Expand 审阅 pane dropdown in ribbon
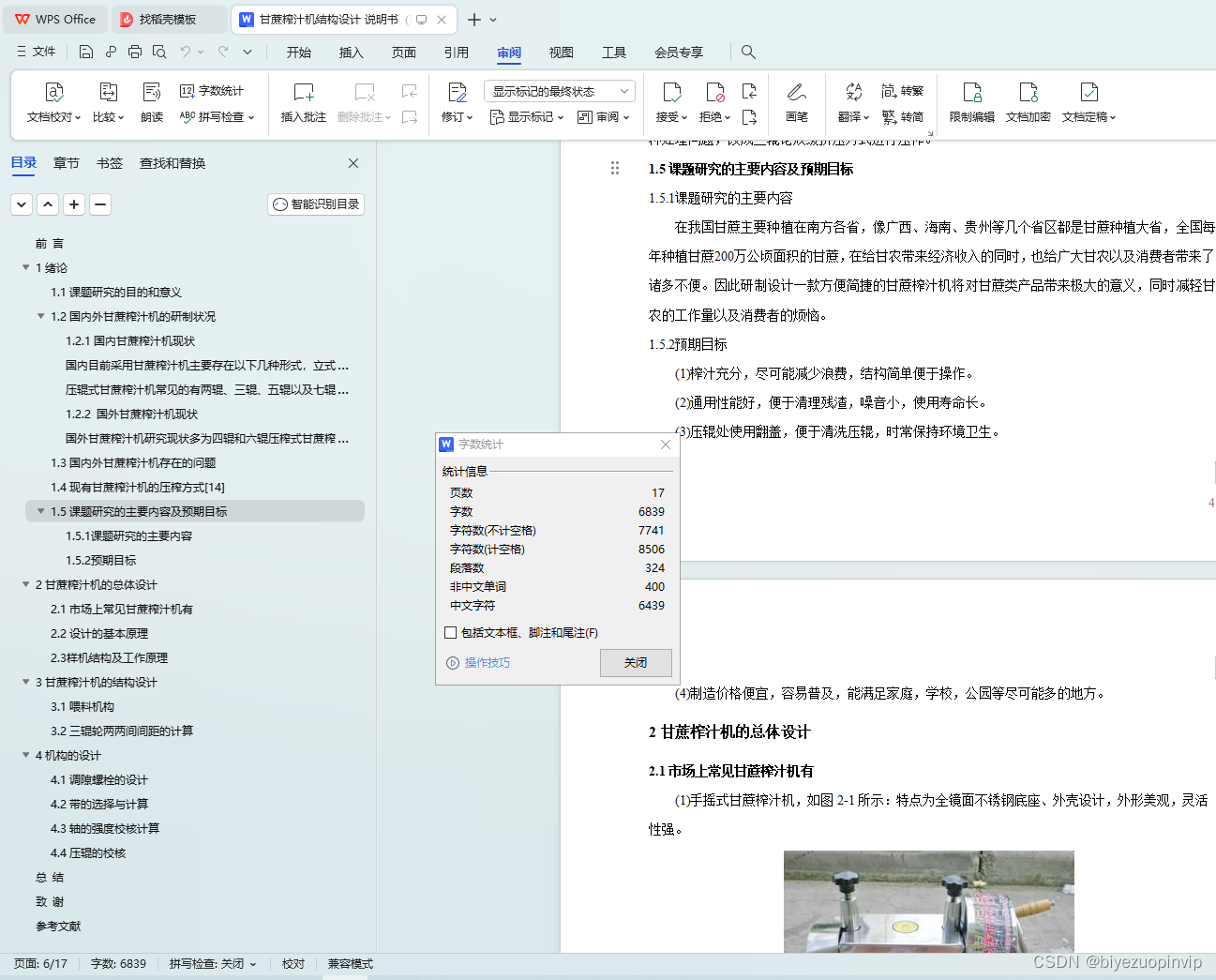Screen dimensions: 1216x980 coord(604,117)
